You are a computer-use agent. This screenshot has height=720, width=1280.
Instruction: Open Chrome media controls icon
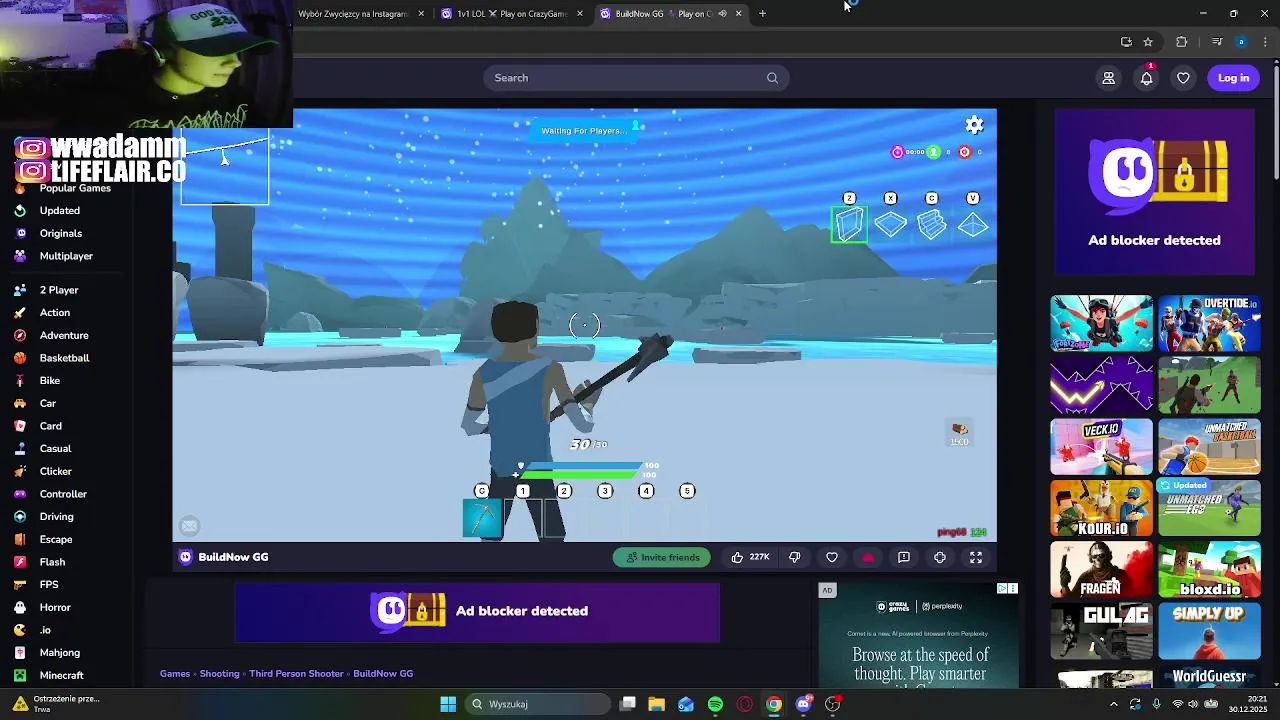(1217, 42)
